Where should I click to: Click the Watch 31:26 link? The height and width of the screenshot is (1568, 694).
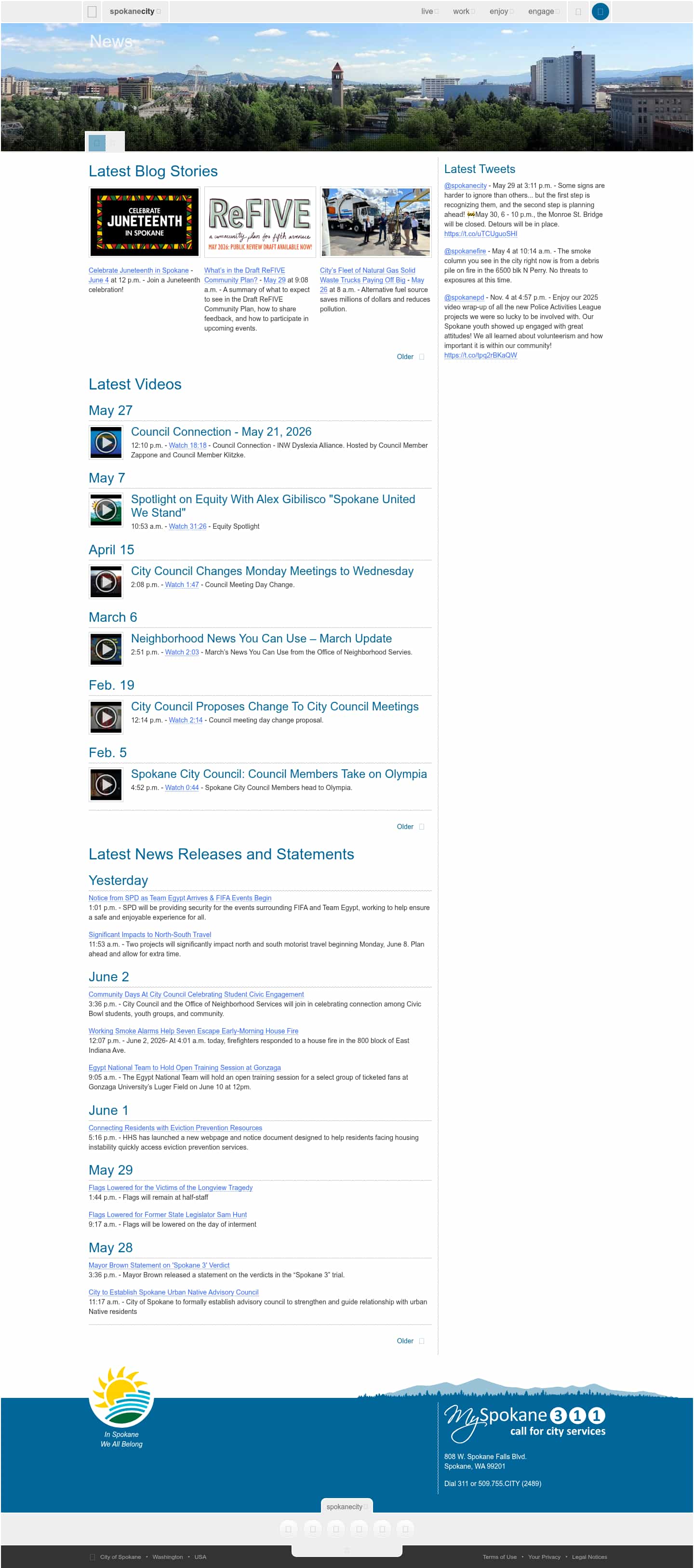(x=187, y=526)
